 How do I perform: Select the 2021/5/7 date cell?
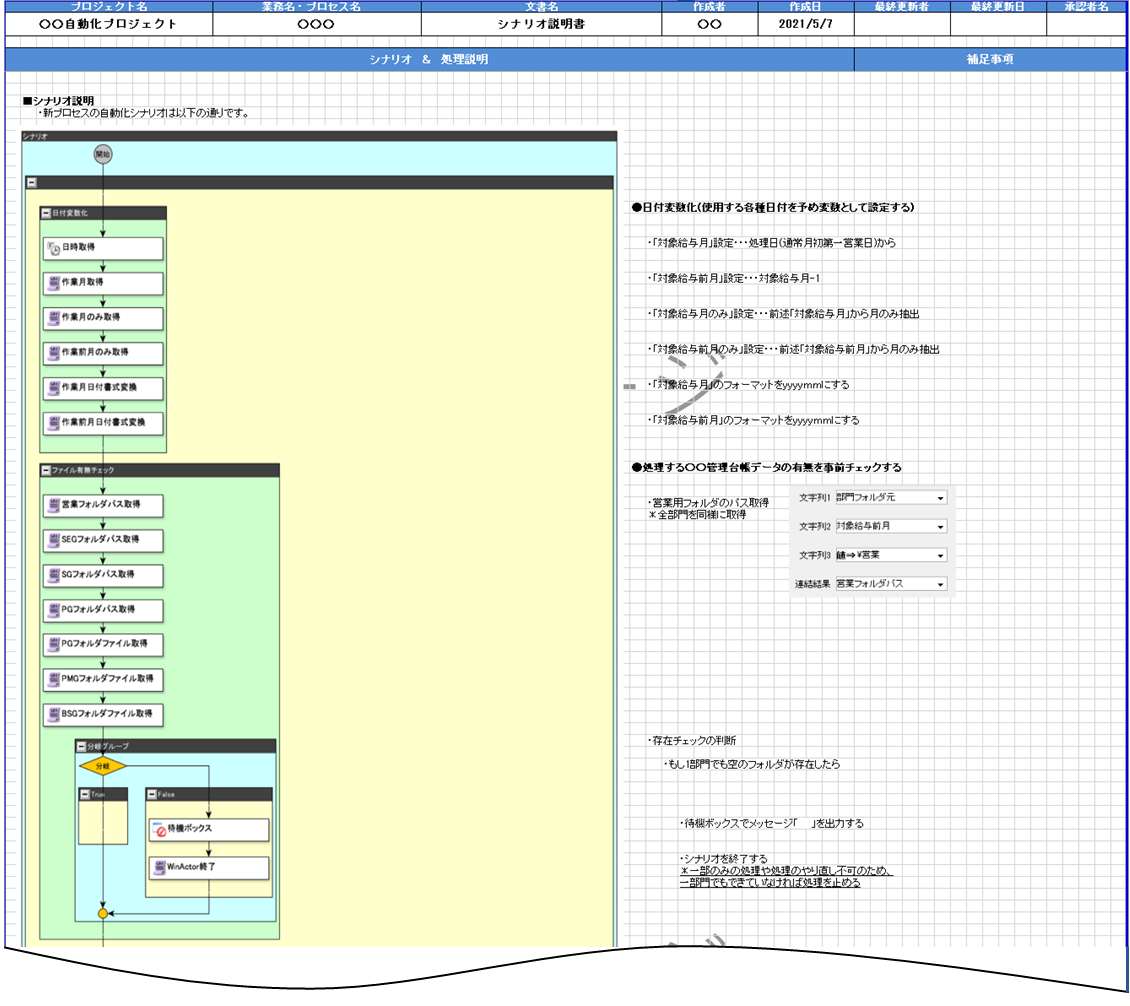pos(806,24)
